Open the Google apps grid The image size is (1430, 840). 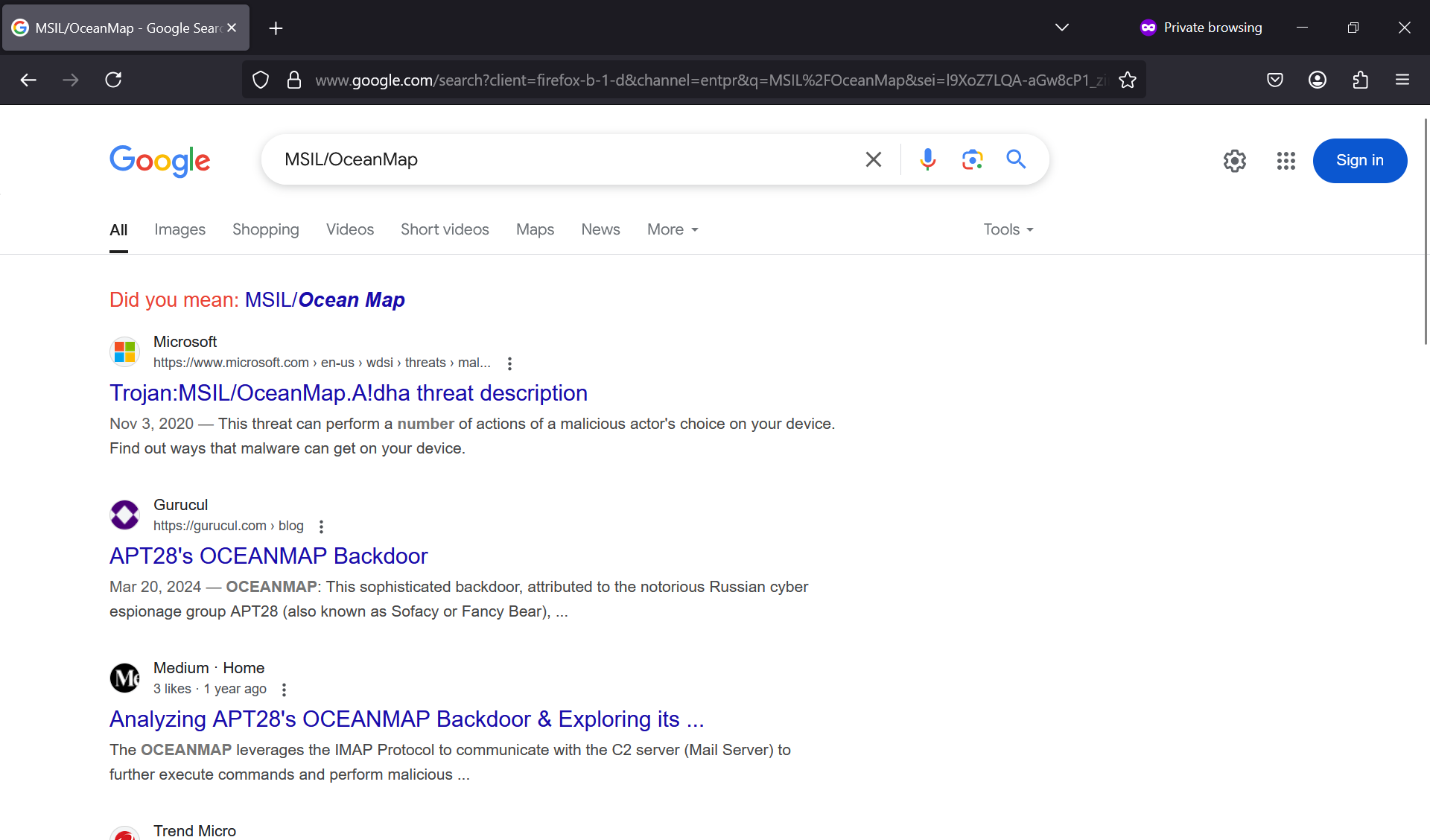[x=1286, y=161]
